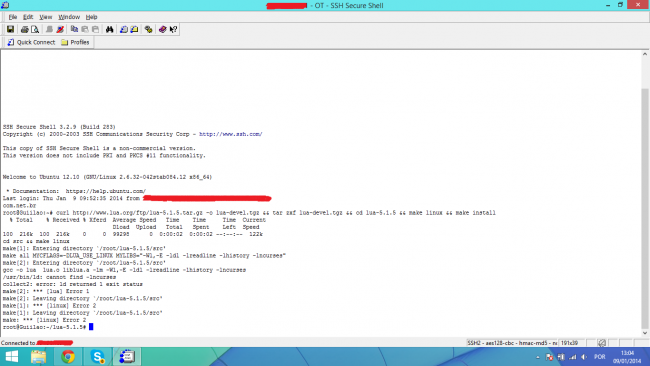This screenshot has height=366, width=650.
Task: Click the SSH app icon in title bar
Action: 5,5
